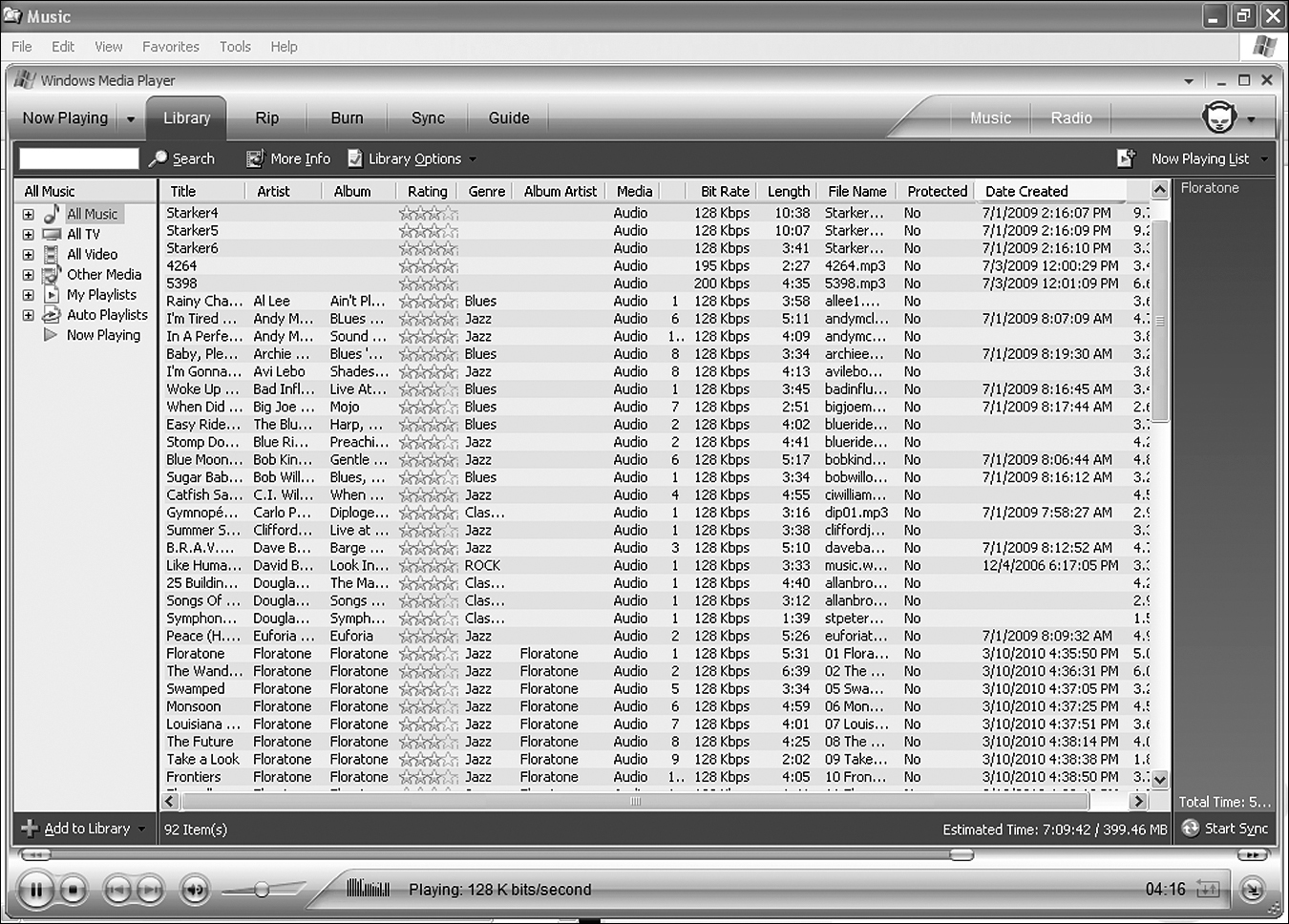Open the Now Playing tab dropdown arrow
Viewport: 1289px width, 924px height.
(131, 119)
